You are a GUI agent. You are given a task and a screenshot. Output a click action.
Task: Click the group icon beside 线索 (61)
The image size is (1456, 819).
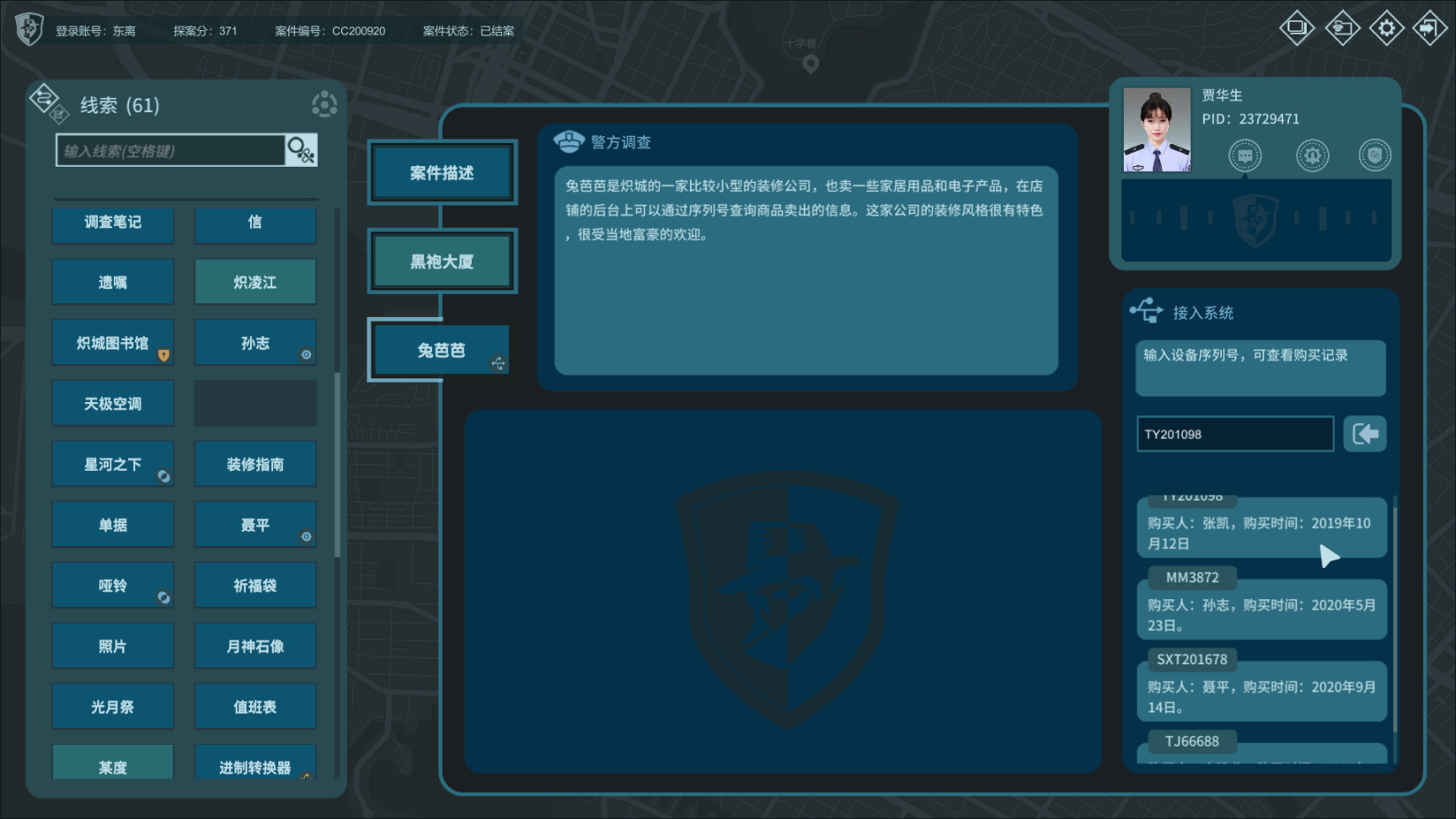[324, 104]
